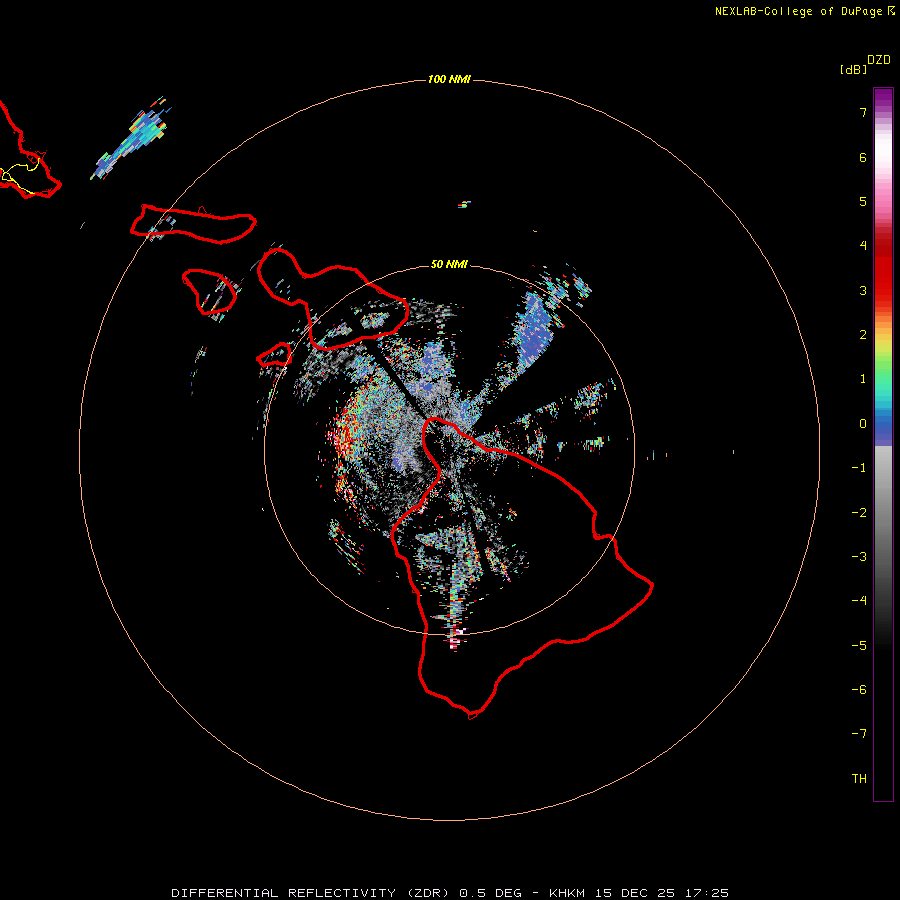Click the -7 value on the color scale
This screenshot has width=900, height=900.
859,734
